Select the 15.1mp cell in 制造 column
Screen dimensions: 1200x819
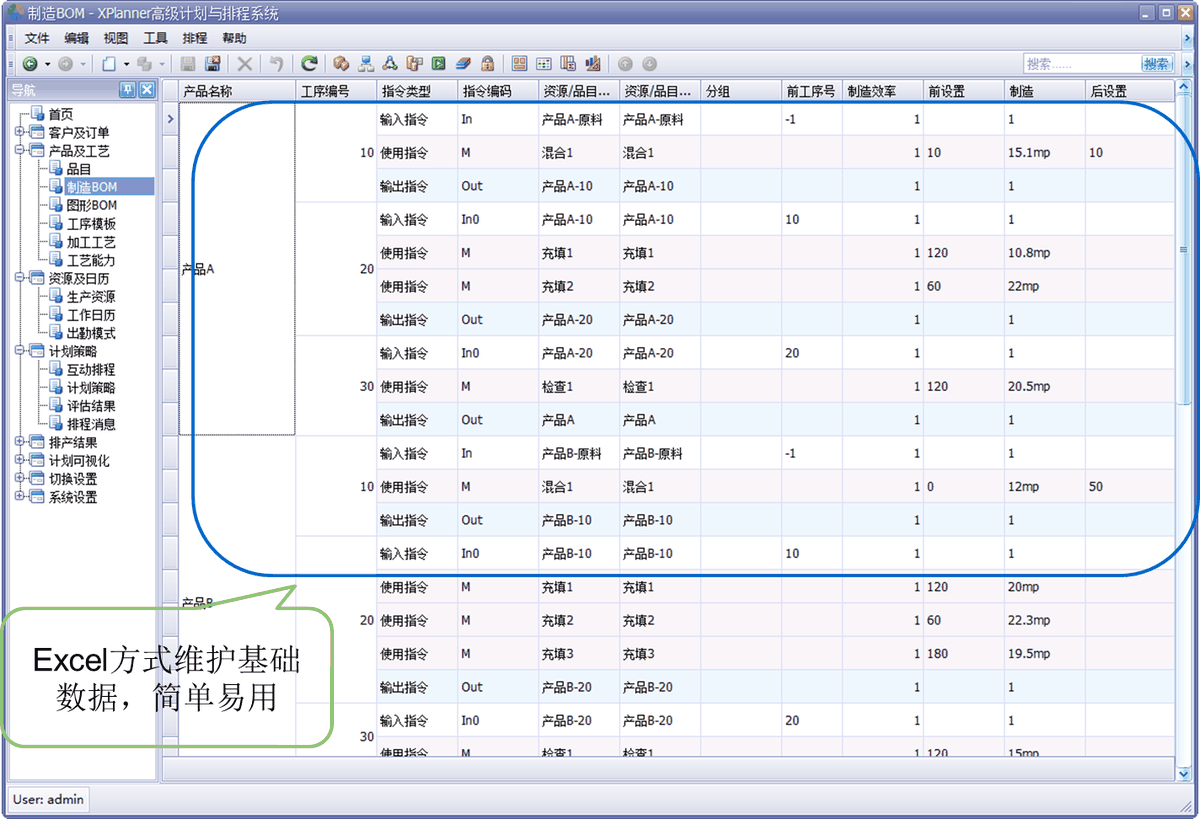click(1044, 153)
